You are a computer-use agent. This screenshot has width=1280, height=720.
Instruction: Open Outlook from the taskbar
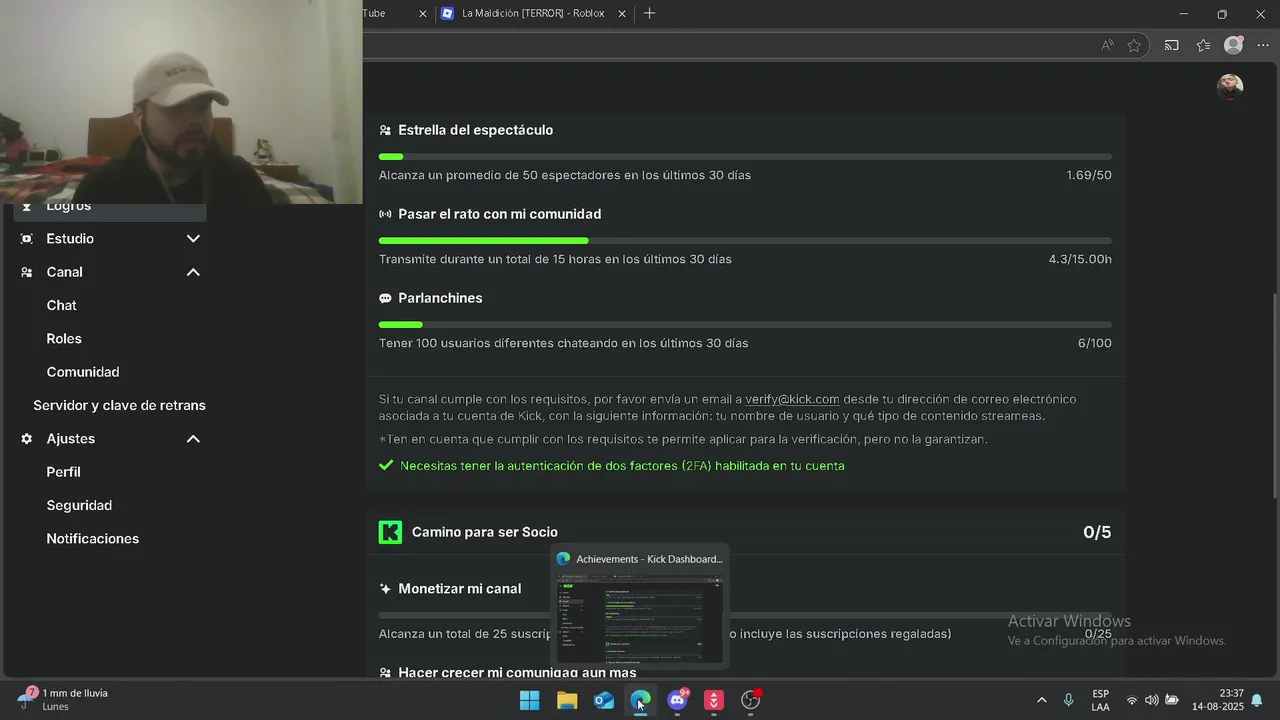(x=604, y=700)
